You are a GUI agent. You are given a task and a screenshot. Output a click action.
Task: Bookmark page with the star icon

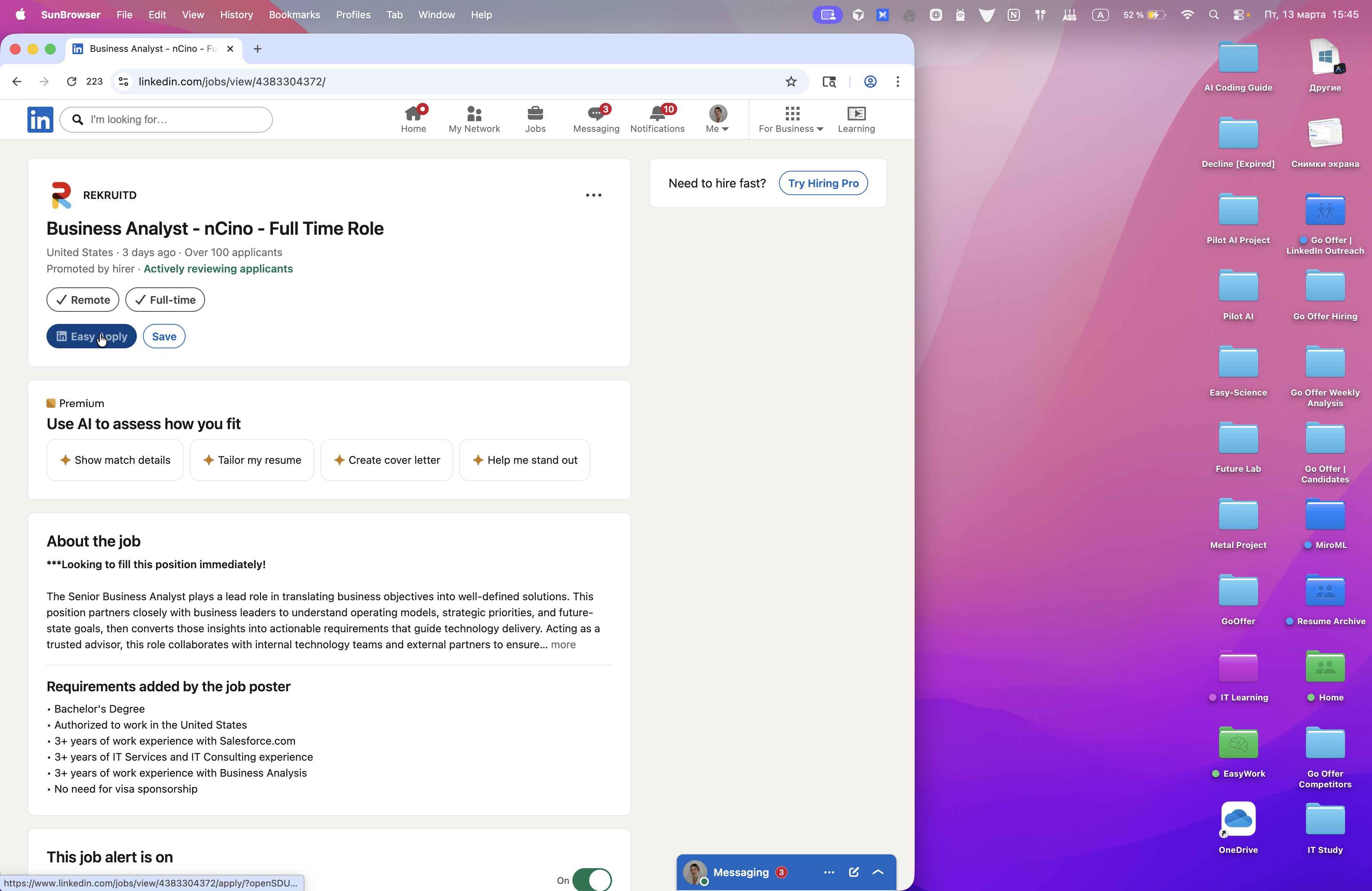pyautogui.click(x=791, y=81)
